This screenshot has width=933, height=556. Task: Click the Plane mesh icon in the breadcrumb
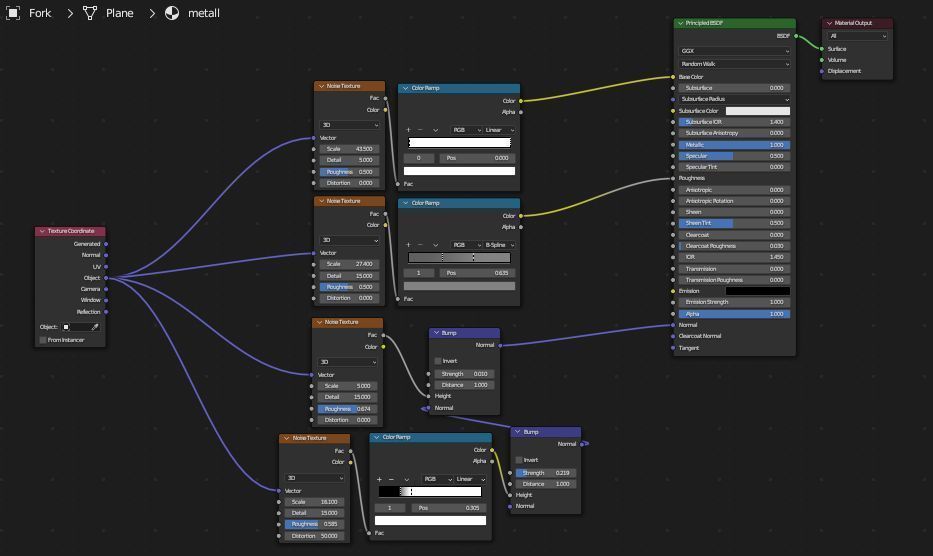[90, 13]
